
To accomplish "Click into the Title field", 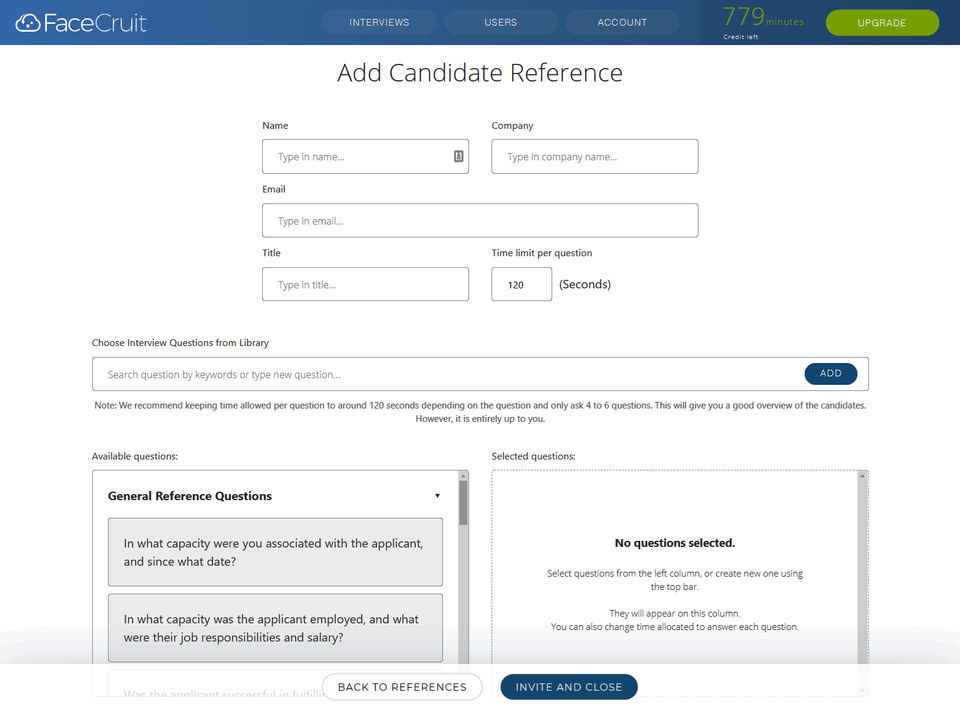I will coord(365,285).
